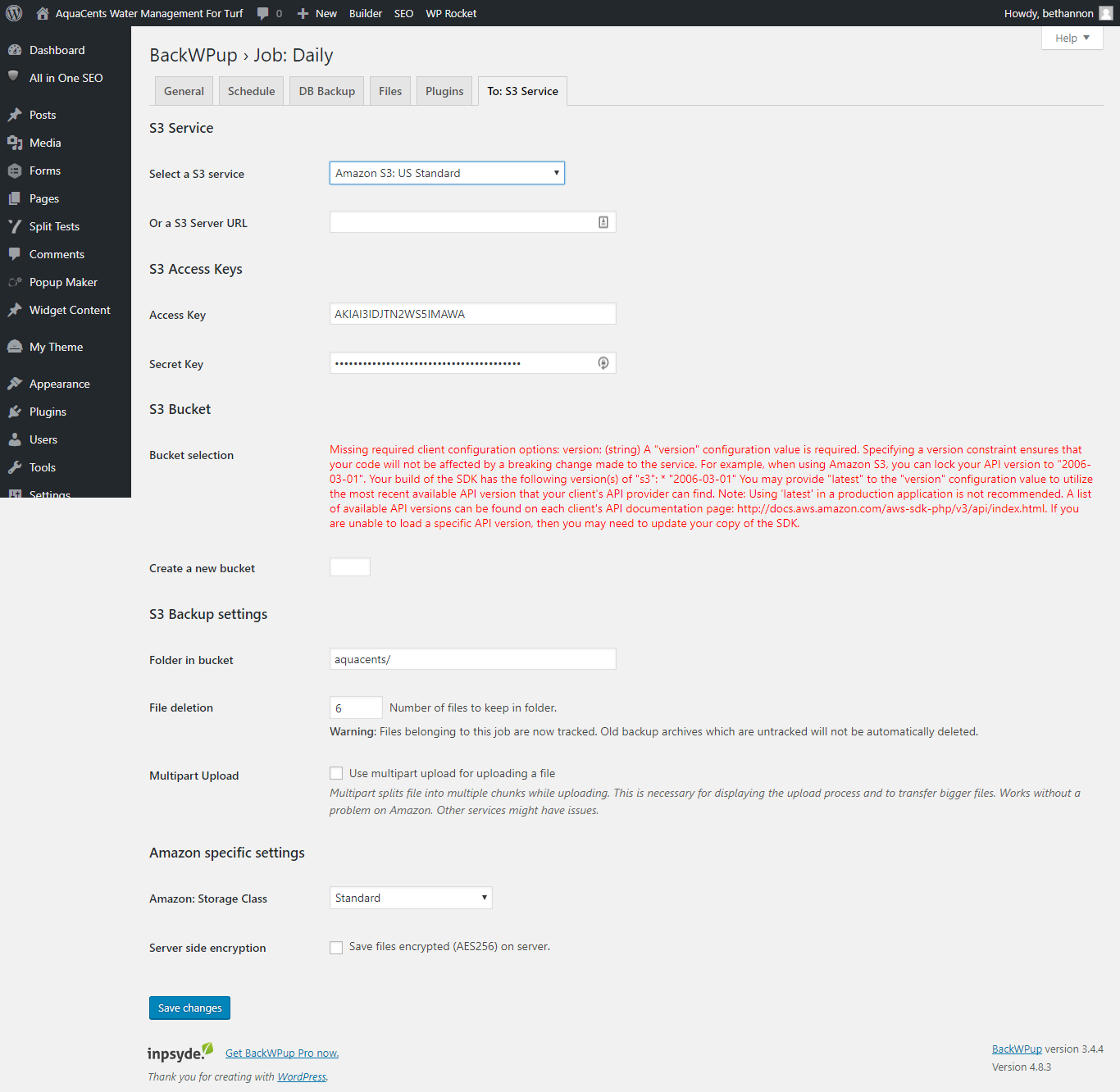Image resolution: width=1120 pixels, height=1092 pixels.
Task: Click the My Theme icon
Action: click(15, 347)
